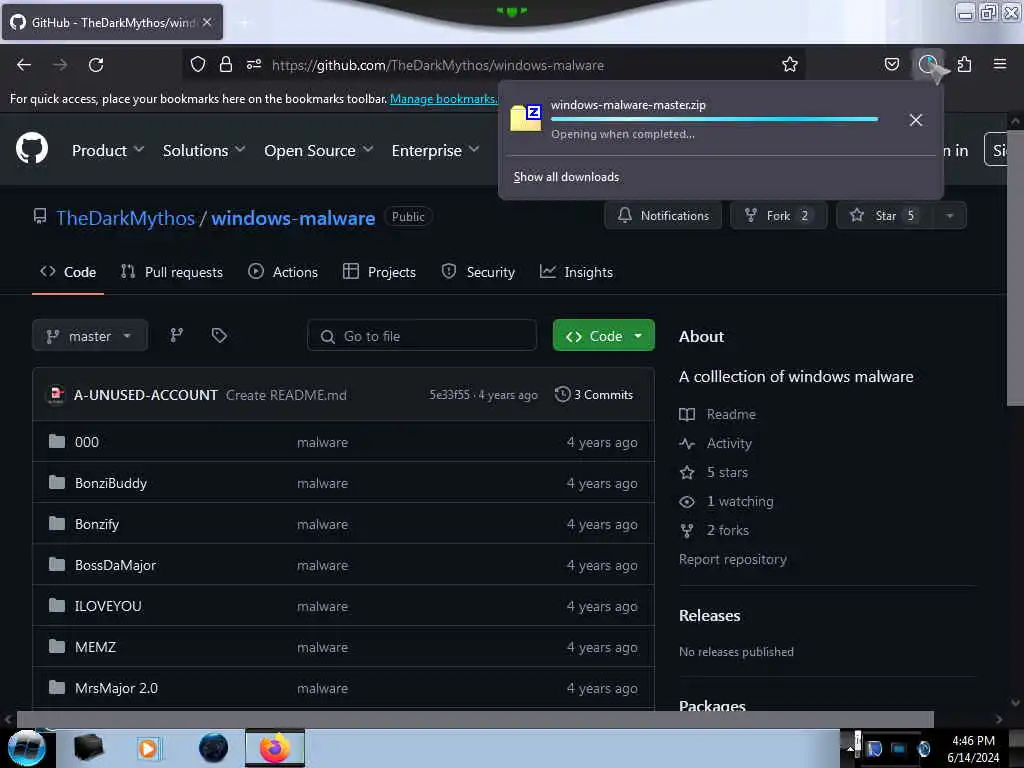
Task: Expand the Star lists dropdown arrow
Action: pos(950,216)
